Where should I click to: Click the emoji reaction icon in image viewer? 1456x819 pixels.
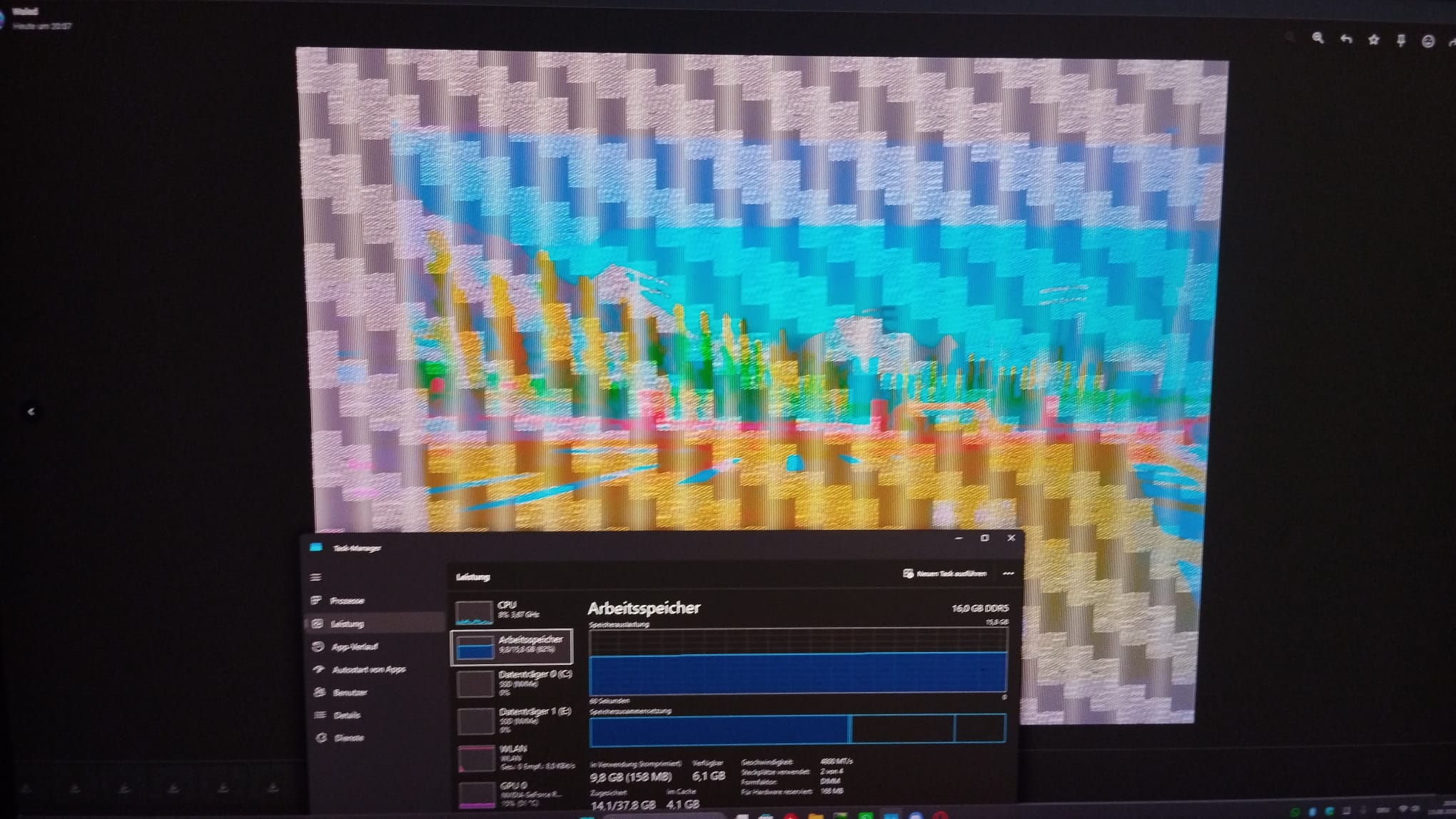pyautogui.click(x=1428, y=41)
